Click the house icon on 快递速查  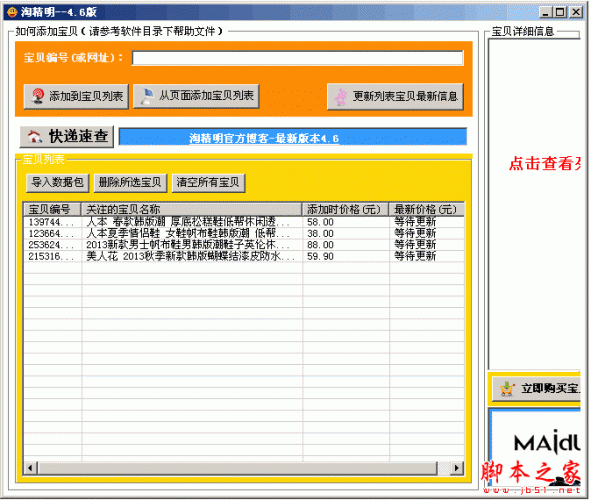point(35,136)
